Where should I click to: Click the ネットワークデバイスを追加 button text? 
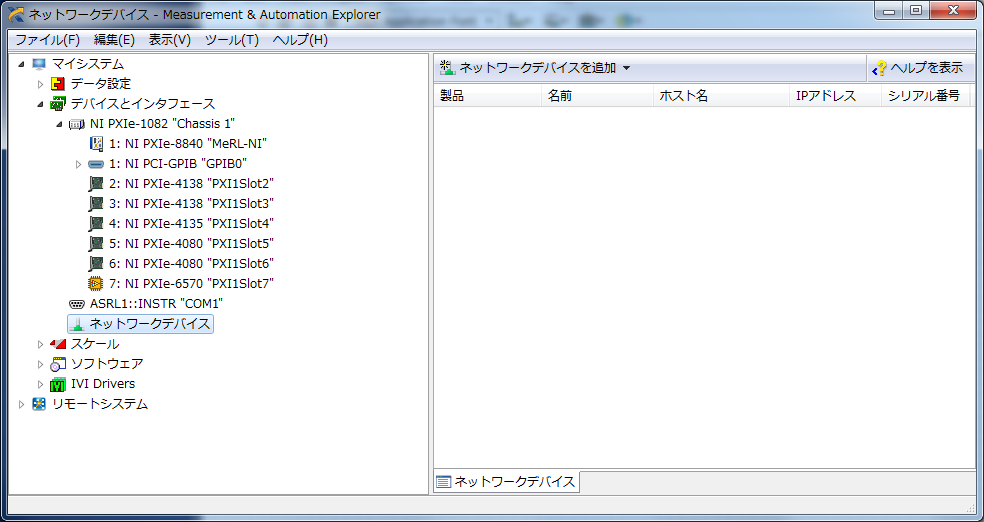(538, 68)
